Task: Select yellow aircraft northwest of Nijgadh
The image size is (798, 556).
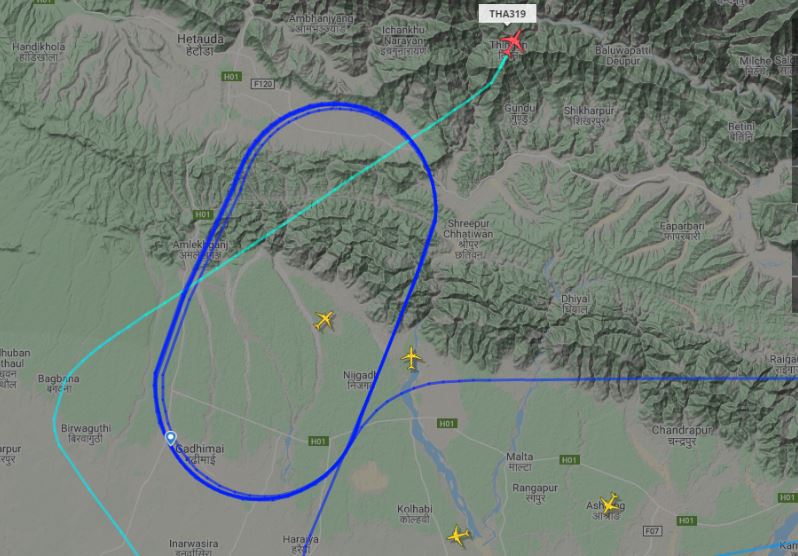Action: coord(324,321)
